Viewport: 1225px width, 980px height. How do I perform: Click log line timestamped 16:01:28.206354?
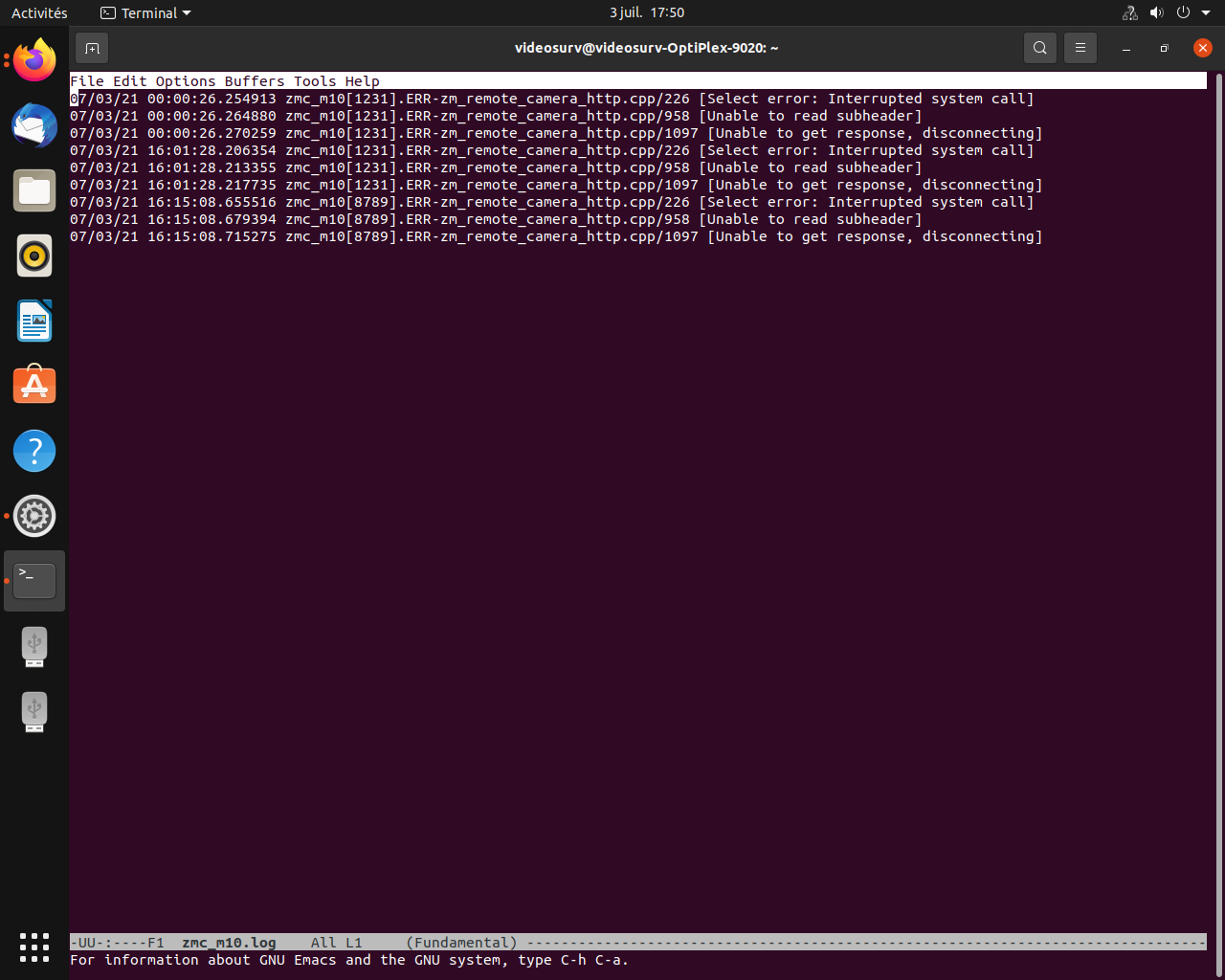point(552,150)
